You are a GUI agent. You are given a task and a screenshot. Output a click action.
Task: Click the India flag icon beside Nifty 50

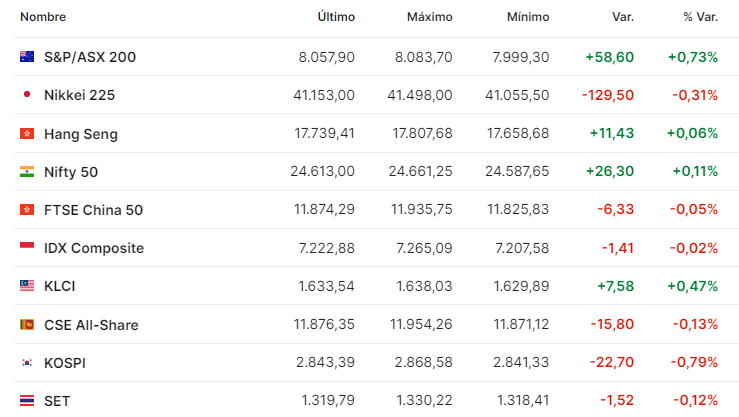click(27, 172)
